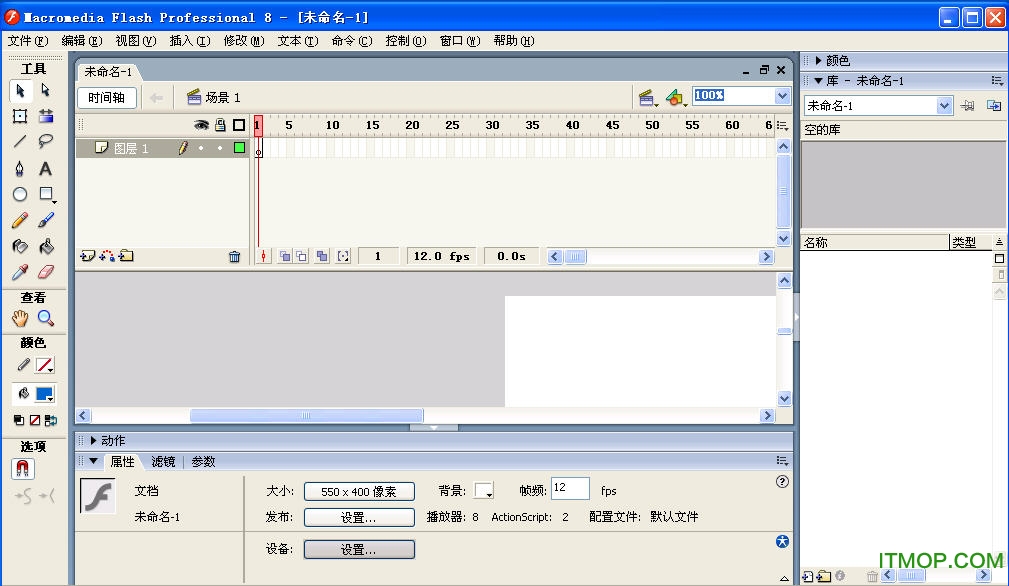Open the 控制(O) menu

[405, 41]
